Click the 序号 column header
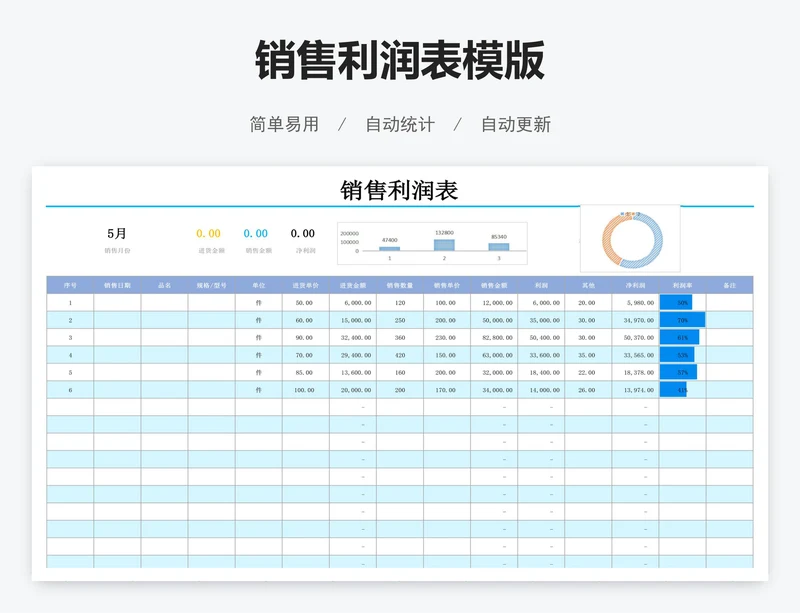The image size is (800, 613). (x=70, y=285)
